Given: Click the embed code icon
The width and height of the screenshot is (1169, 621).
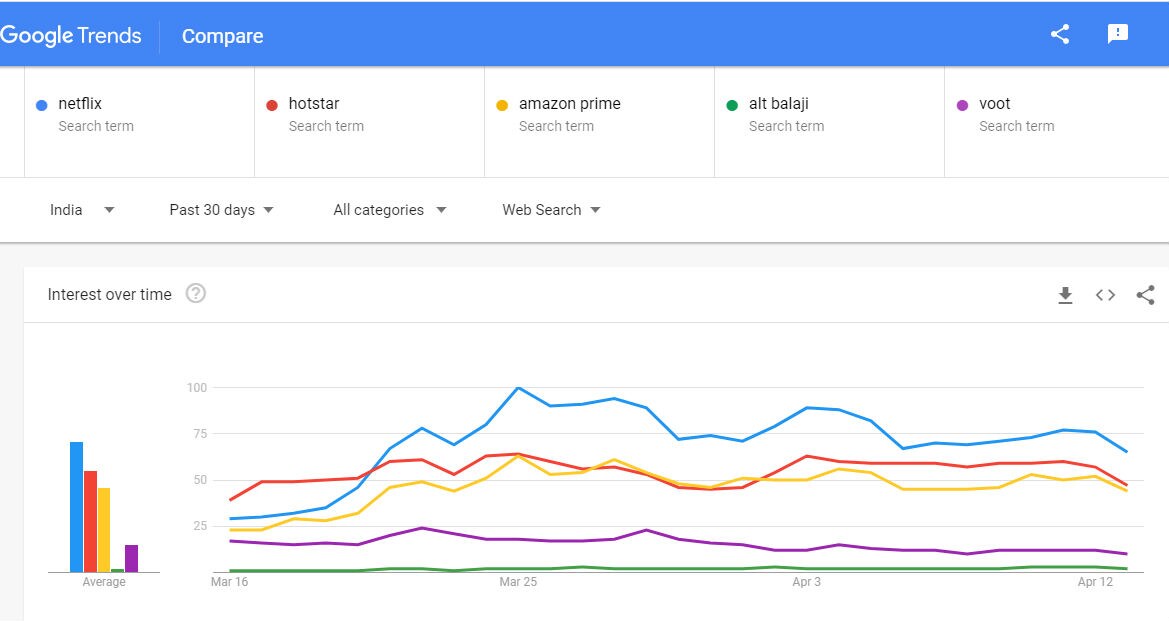Looking at the screenshot, I should click(x=1105, y=295).
